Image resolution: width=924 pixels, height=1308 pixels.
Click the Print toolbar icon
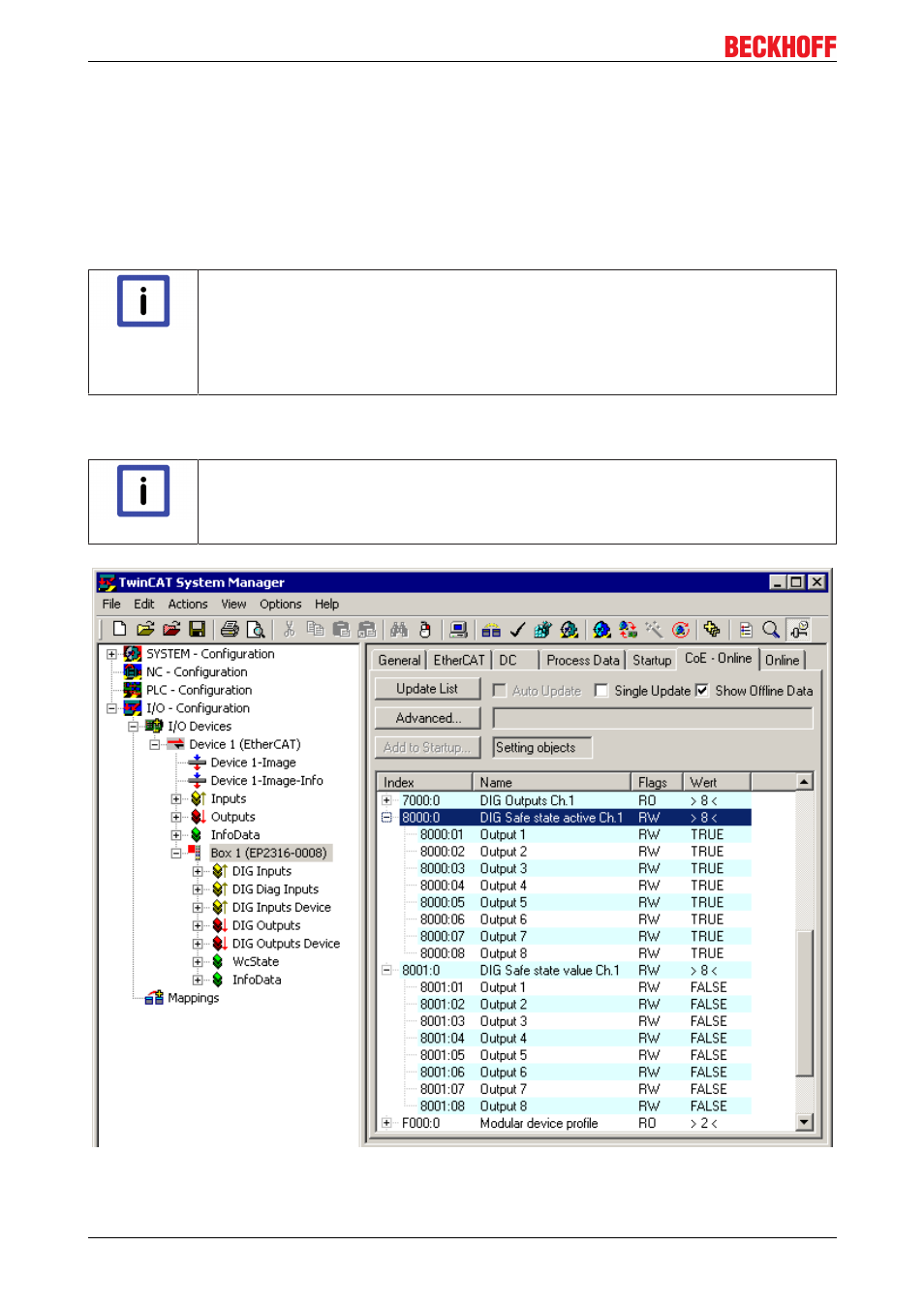tap(230, 630)
